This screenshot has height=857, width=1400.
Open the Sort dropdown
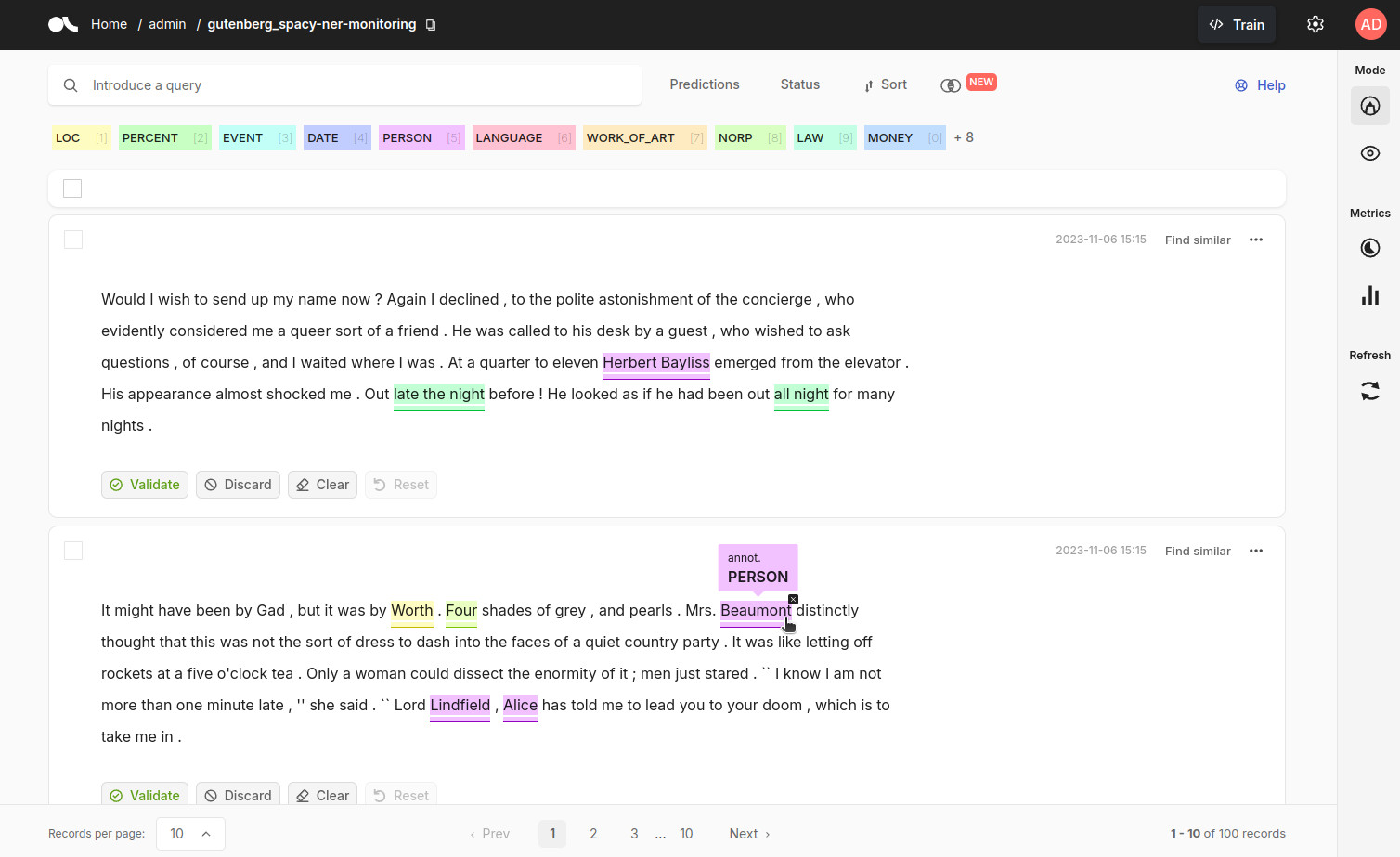[x=886, y=84]
